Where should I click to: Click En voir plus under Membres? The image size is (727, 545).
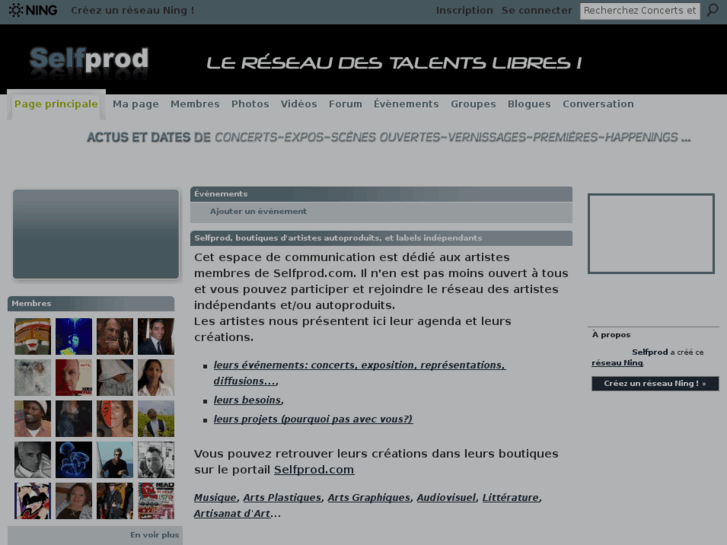click(154, 535)
